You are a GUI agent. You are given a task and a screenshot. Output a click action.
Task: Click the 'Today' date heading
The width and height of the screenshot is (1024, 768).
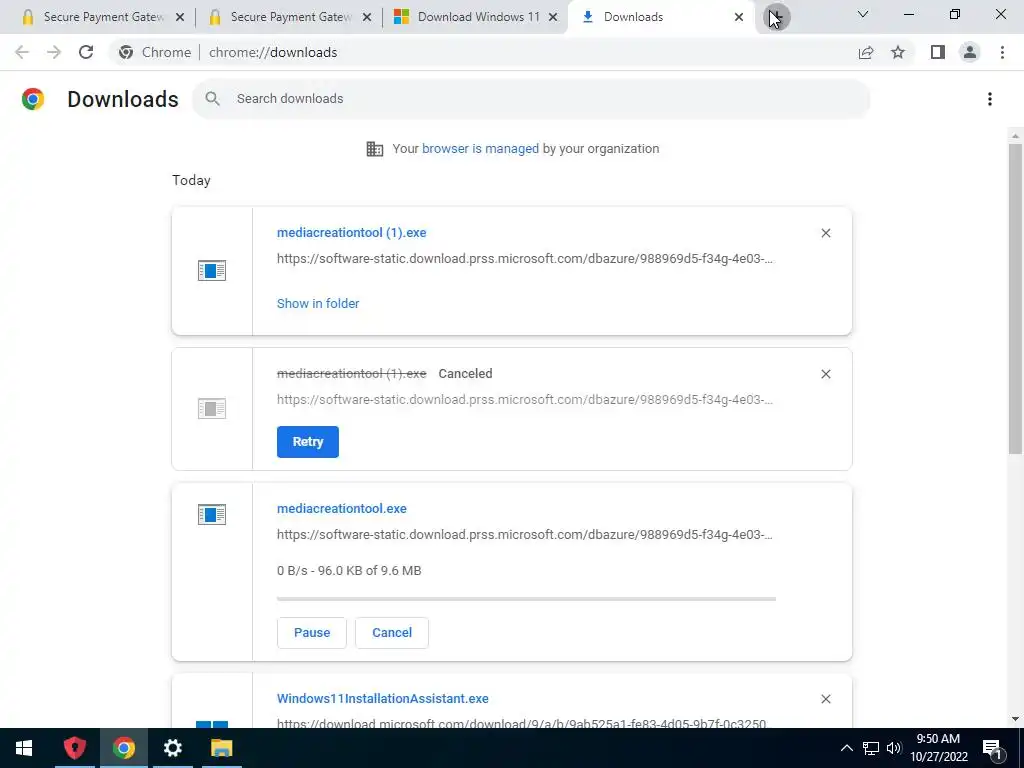[191, 180]
